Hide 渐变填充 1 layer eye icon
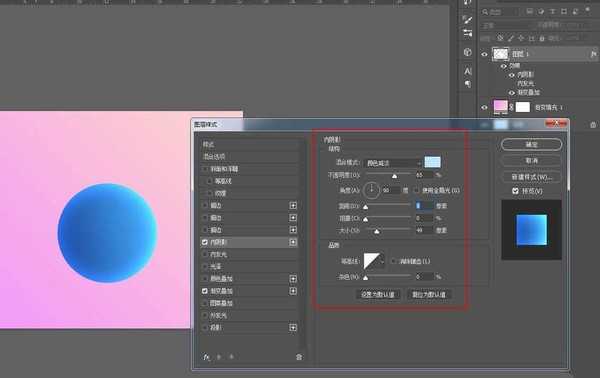This screenshot has height=378, width=600. 484,108
